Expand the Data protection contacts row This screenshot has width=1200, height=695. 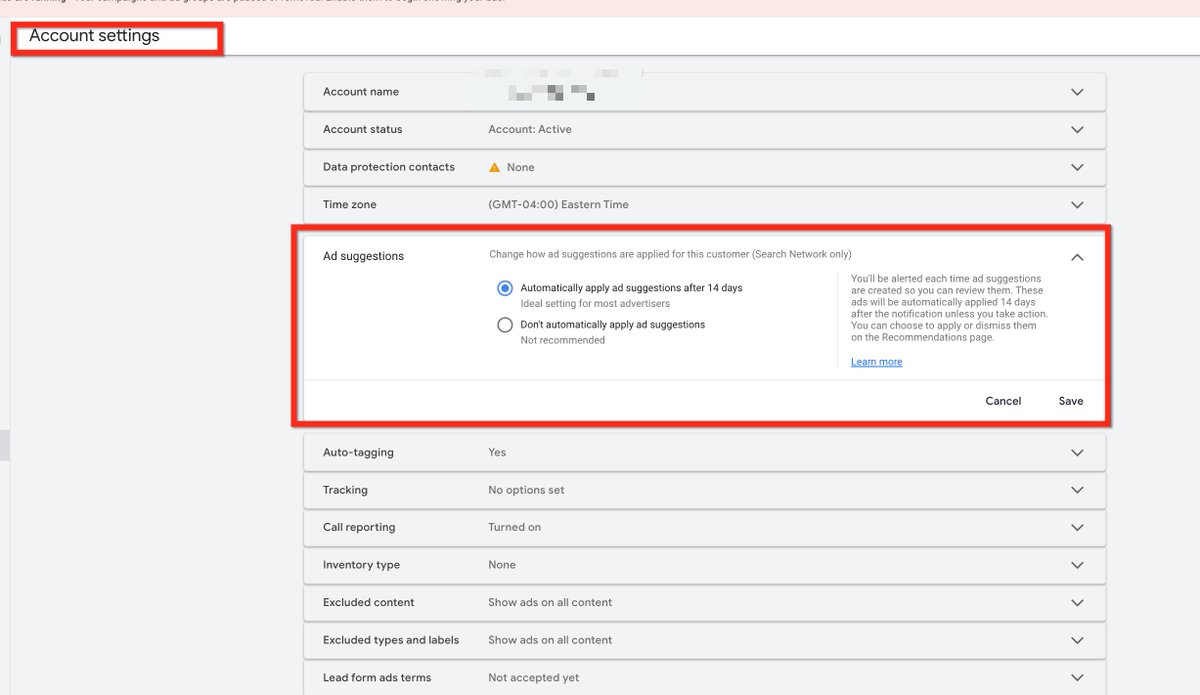point(1077,167)
